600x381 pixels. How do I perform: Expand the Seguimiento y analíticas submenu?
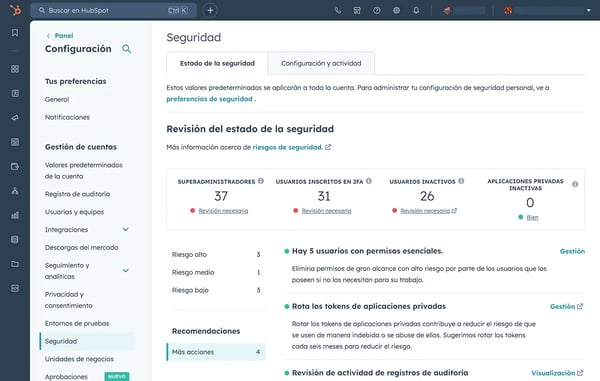tap(126, 270)
